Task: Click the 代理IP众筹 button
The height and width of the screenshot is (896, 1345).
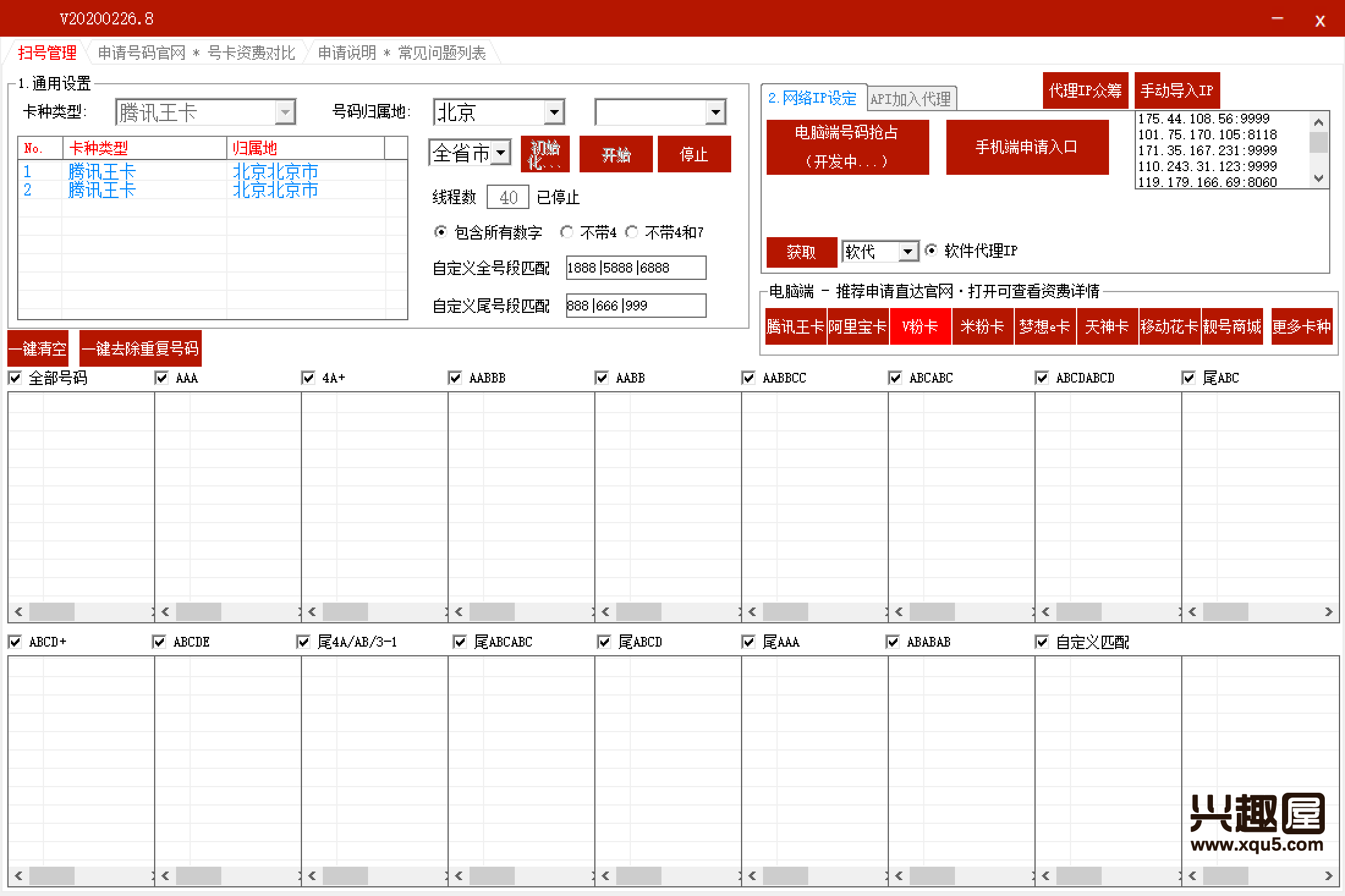Action: [x=1085, y=90]
